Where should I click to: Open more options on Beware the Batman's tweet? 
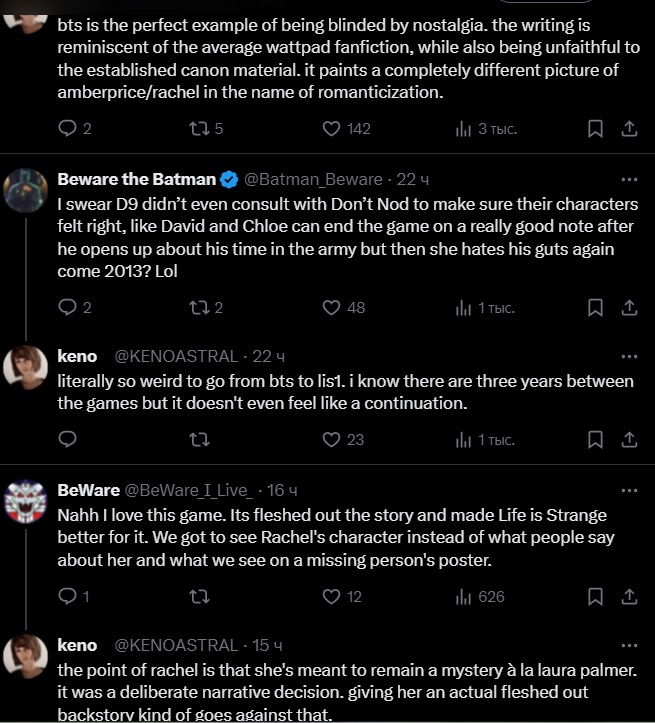[x=629, y=179]
